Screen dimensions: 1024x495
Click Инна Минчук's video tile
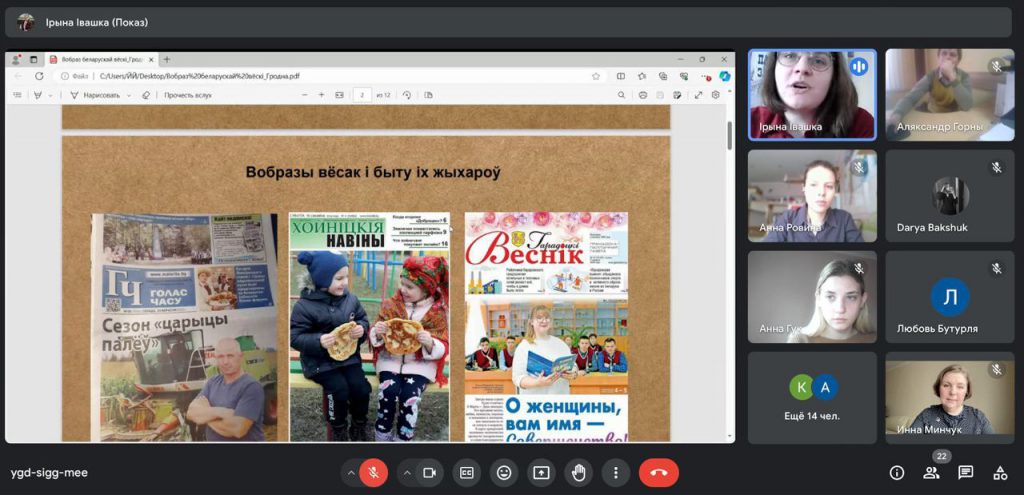tap(949, 397)
